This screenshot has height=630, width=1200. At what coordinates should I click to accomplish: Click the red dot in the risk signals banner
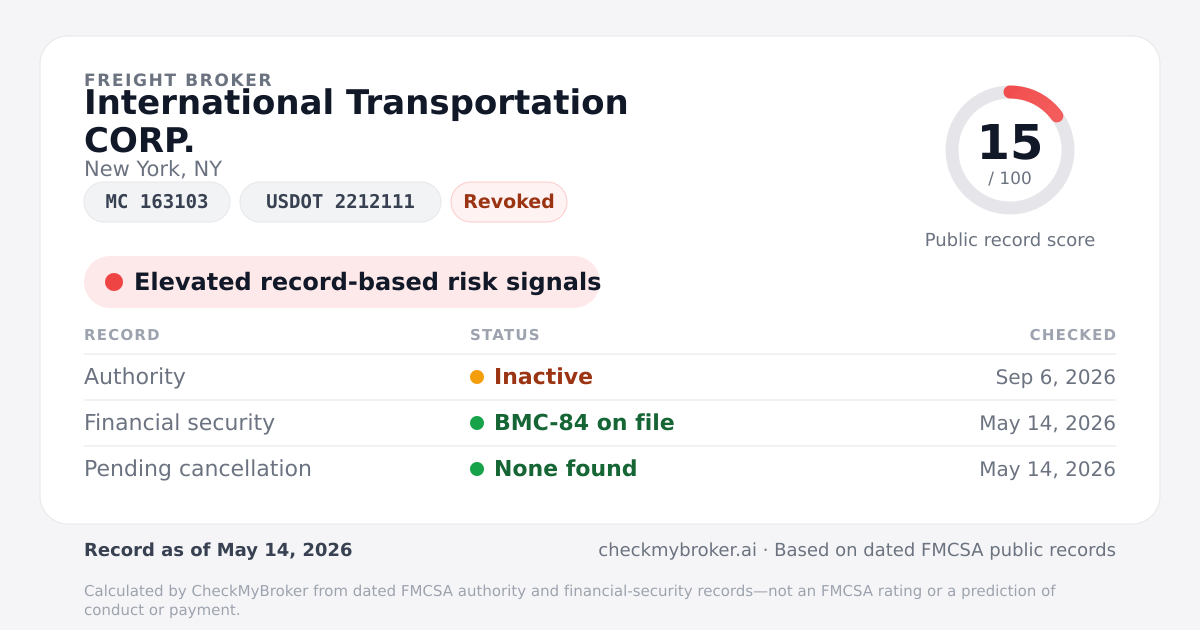tap(114, 282)
